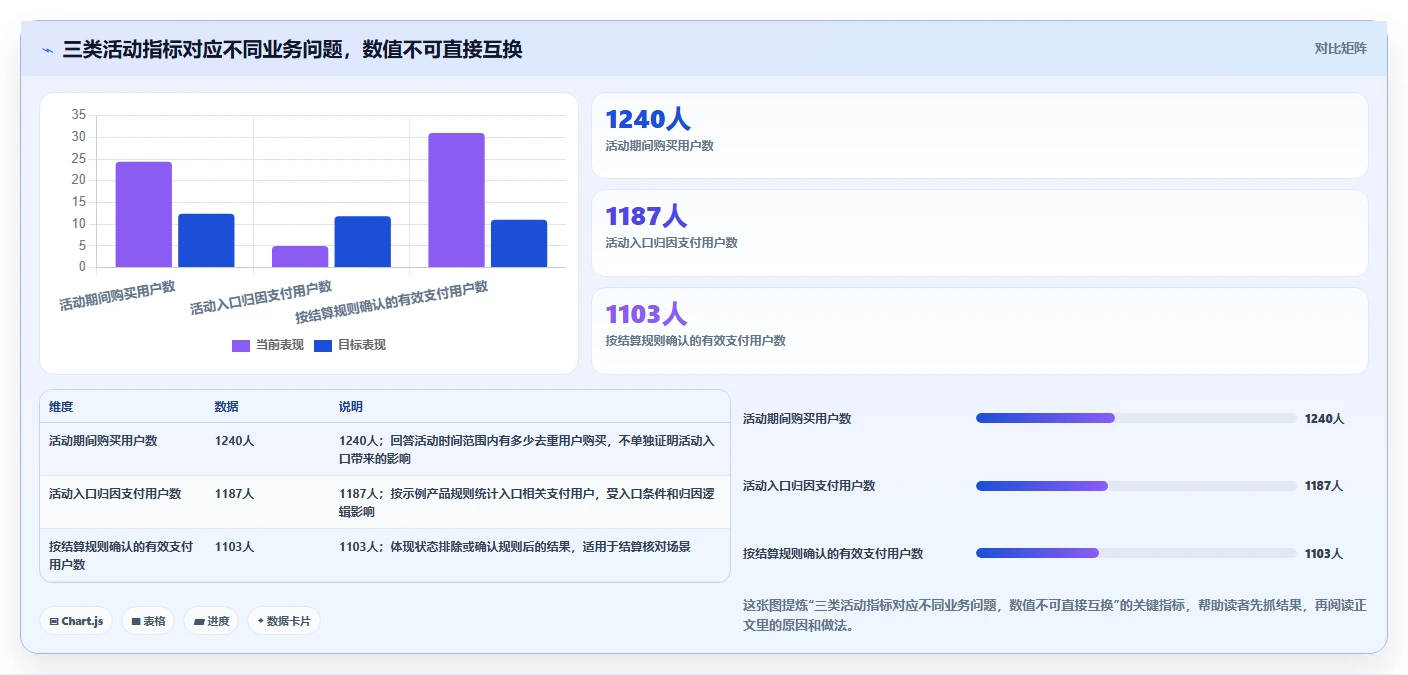Select the 表格 tag chip

[x=148, y=621]
